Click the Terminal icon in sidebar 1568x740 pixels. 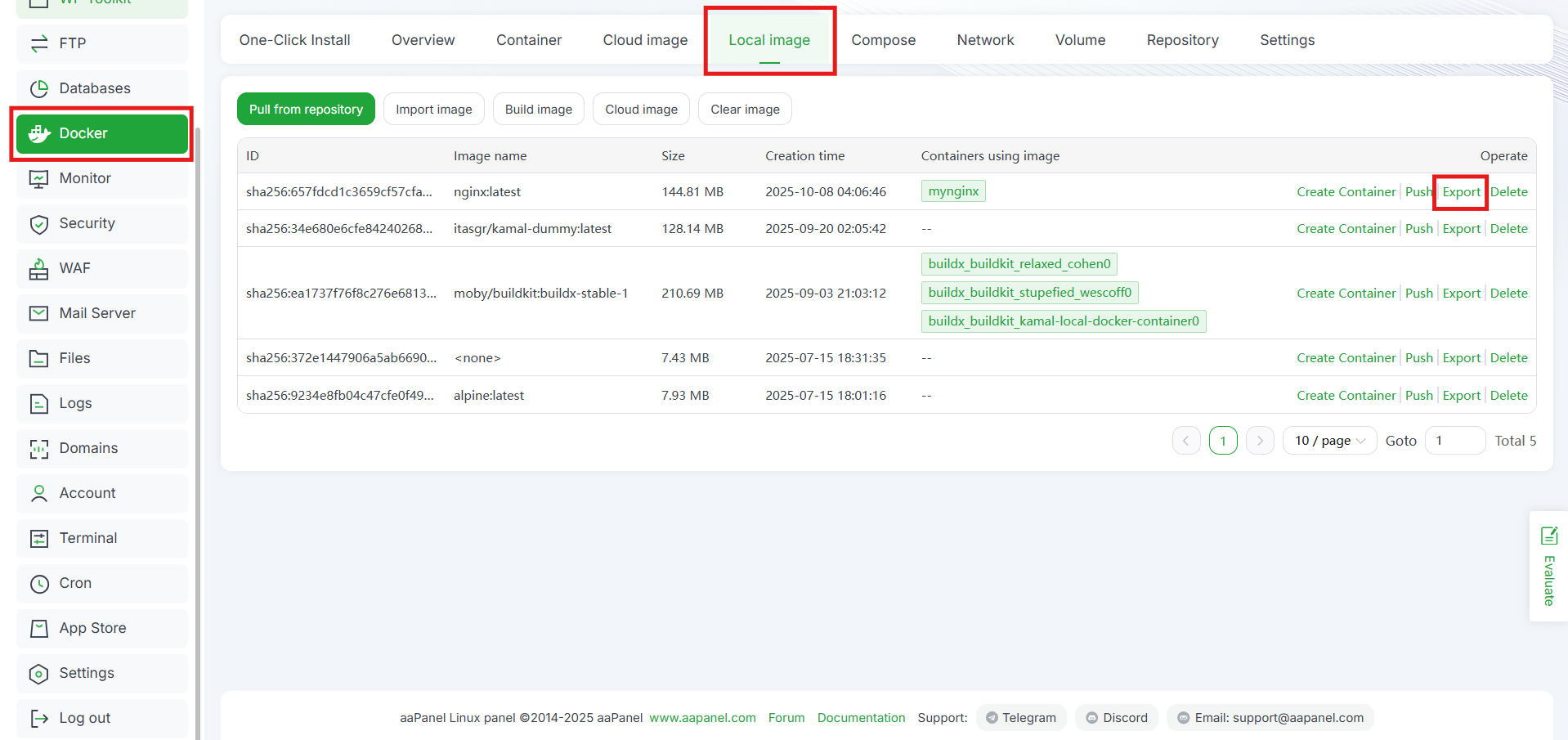39,538
